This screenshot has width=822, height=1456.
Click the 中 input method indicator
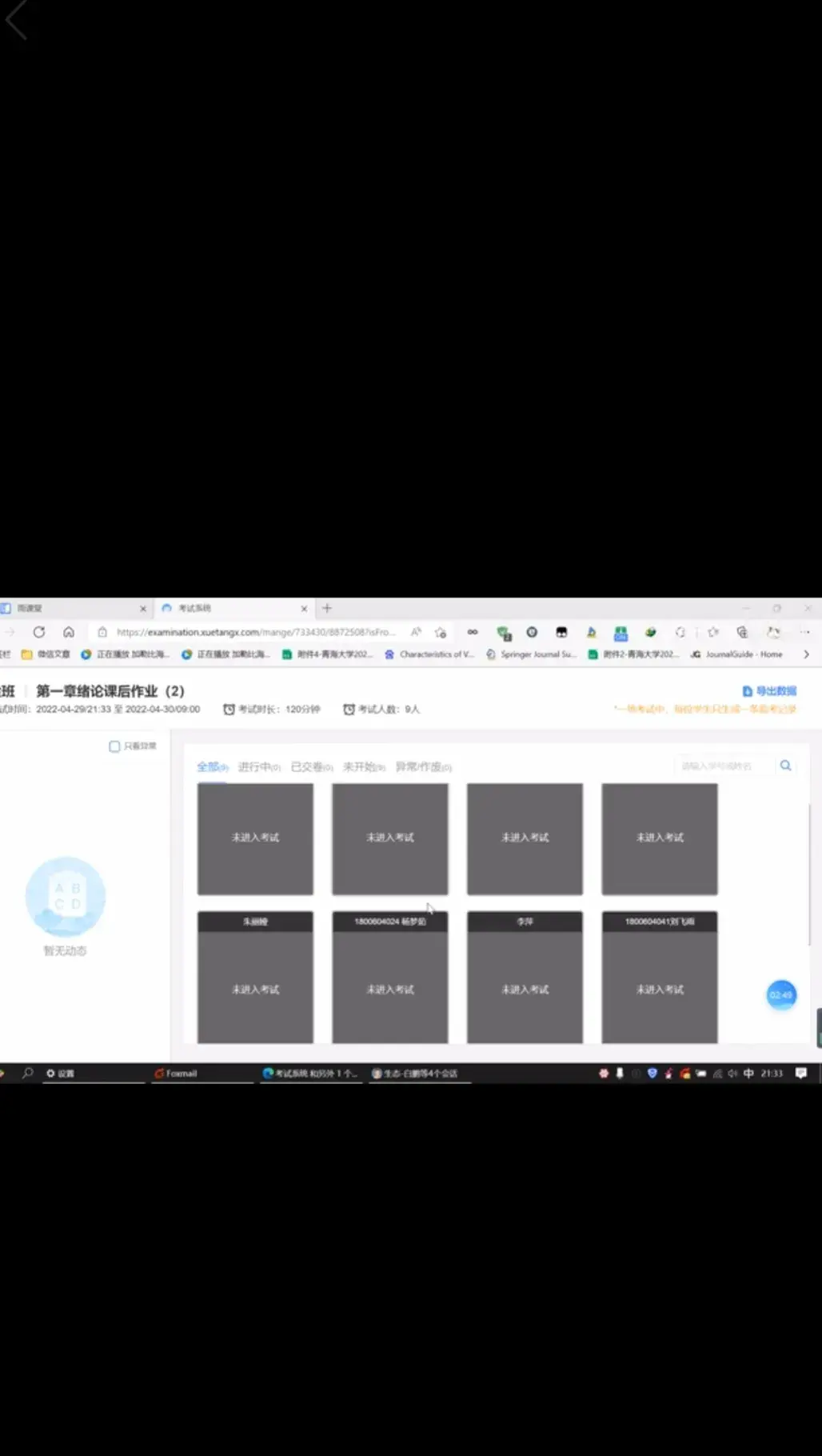click(x=748, y=1074)
